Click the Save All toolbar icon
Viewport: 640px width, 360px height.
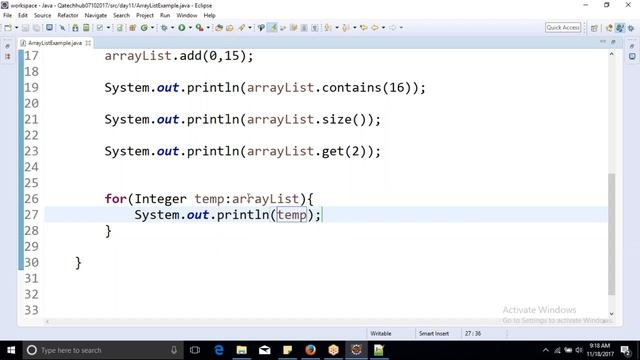37,28
